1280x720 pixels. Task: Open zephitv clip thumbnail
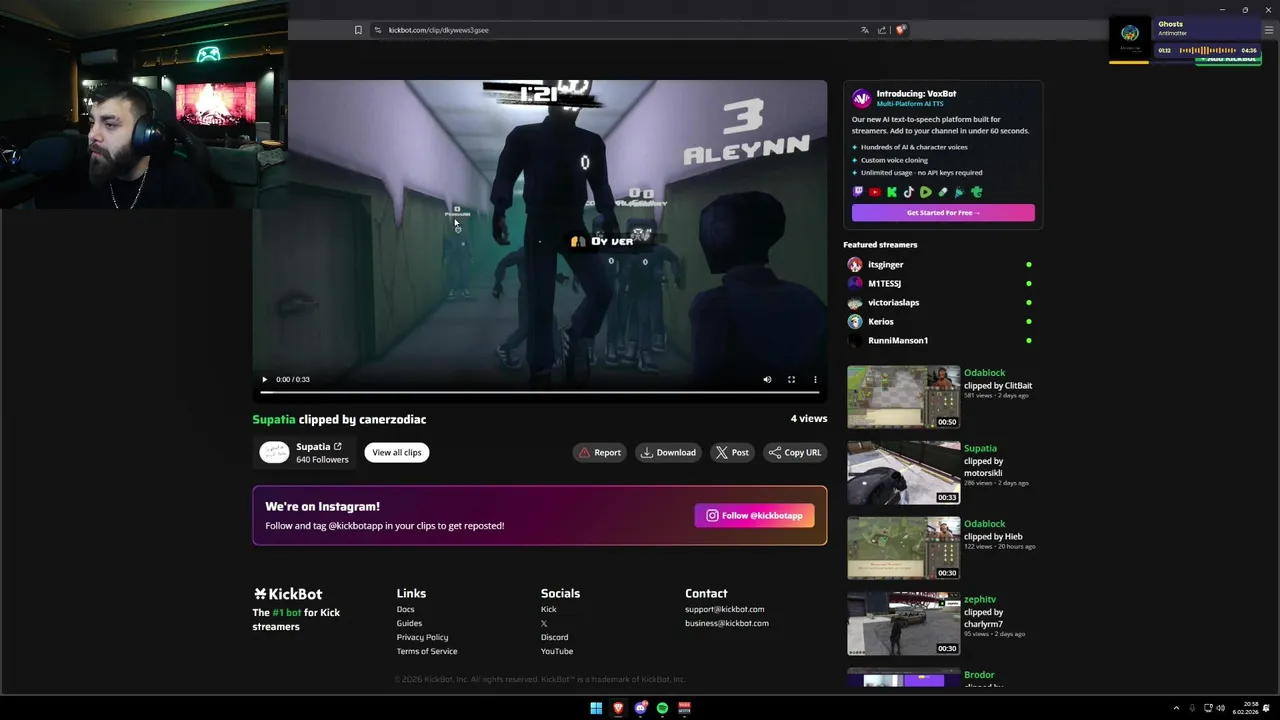(904, 624)
